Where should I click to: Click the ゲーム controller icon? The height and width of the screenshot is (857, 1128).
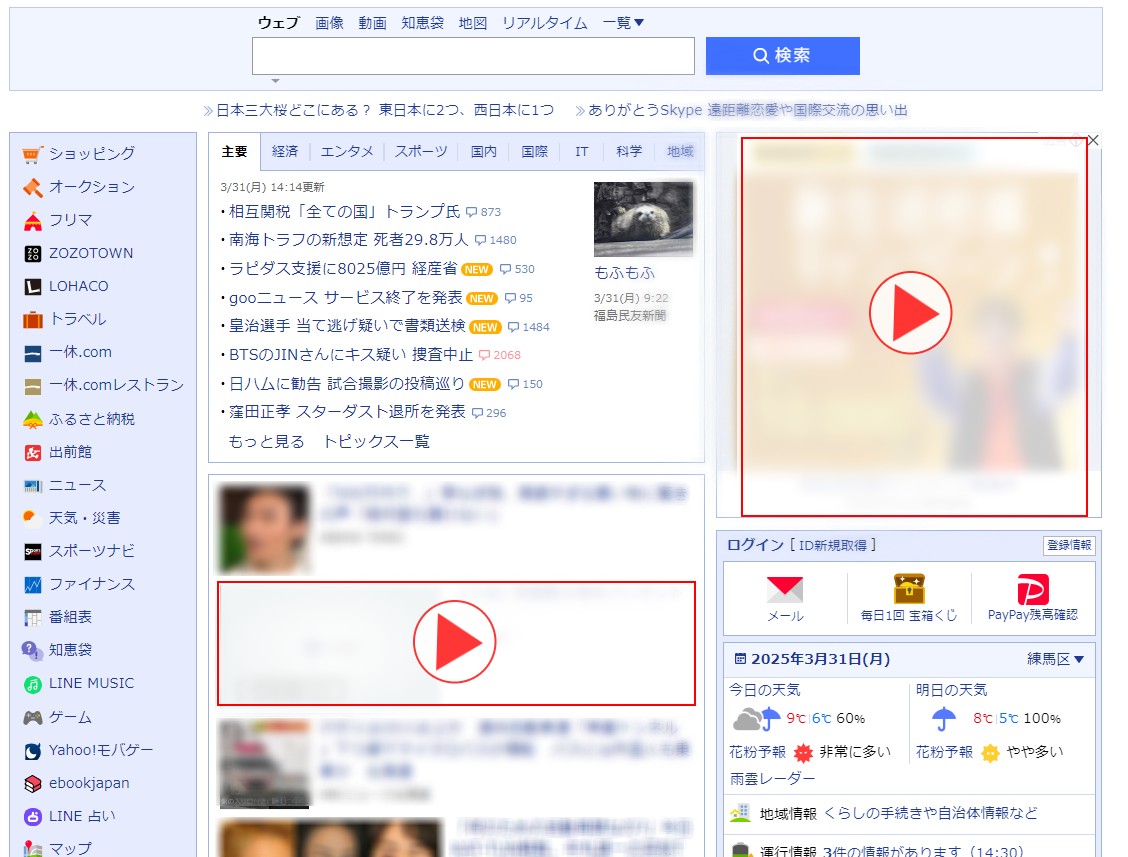(x=32, y=717)
